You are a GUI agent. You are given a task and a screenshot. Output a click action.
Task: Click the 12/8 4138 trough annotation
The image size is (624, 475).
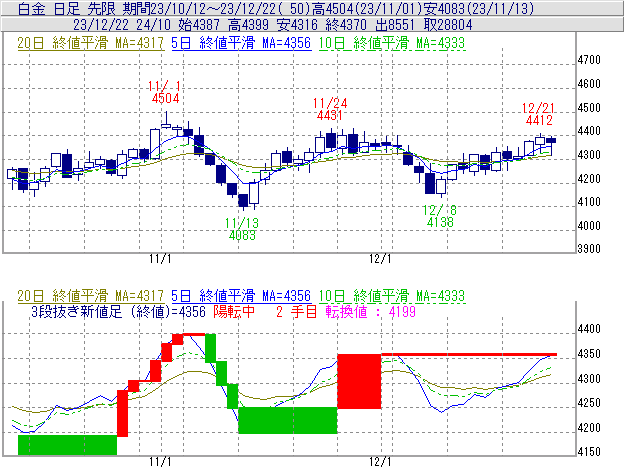[439, 216]
